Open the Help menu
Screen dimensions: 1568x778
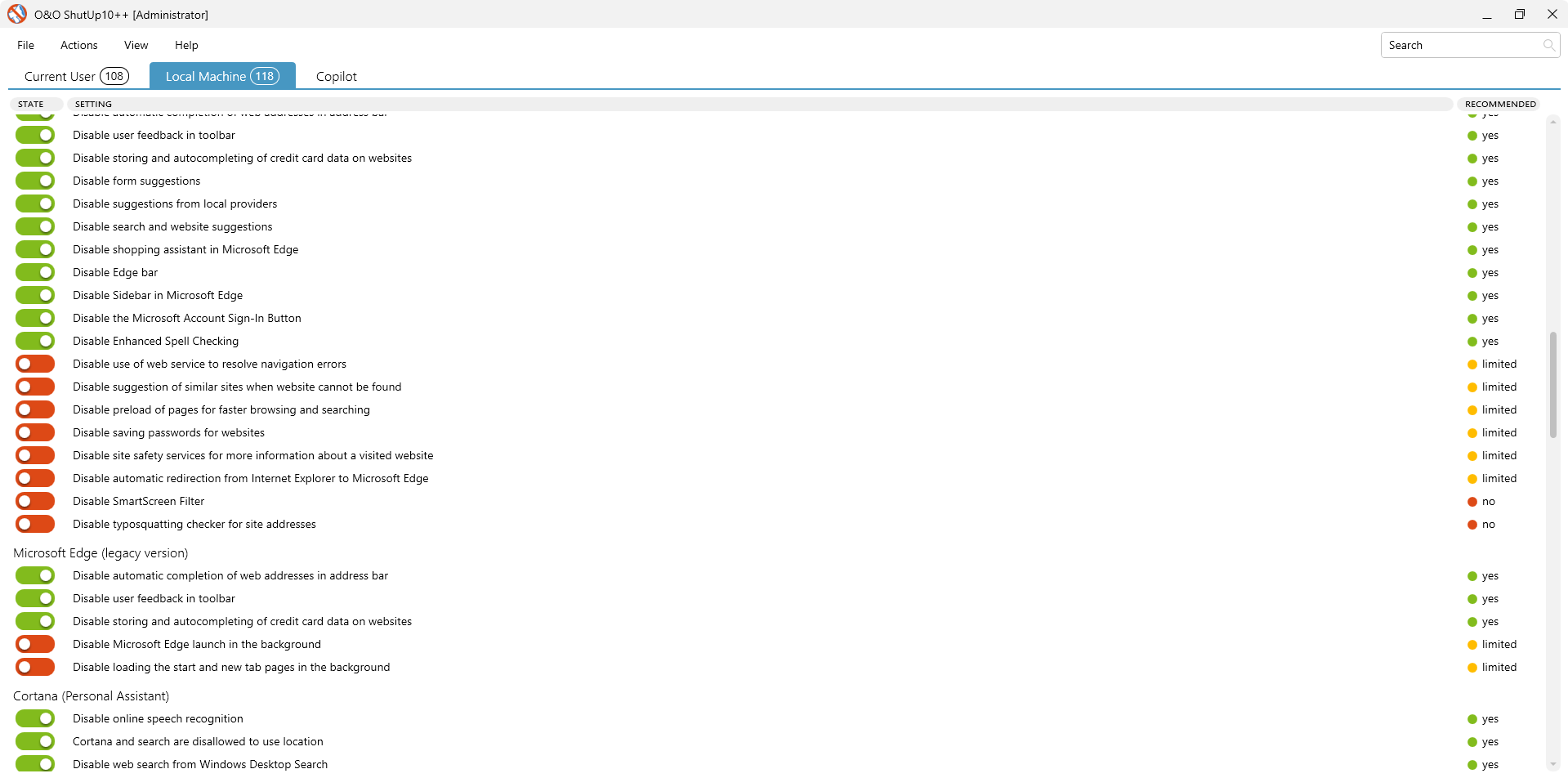pyautogui.click(x=186, y=45)
